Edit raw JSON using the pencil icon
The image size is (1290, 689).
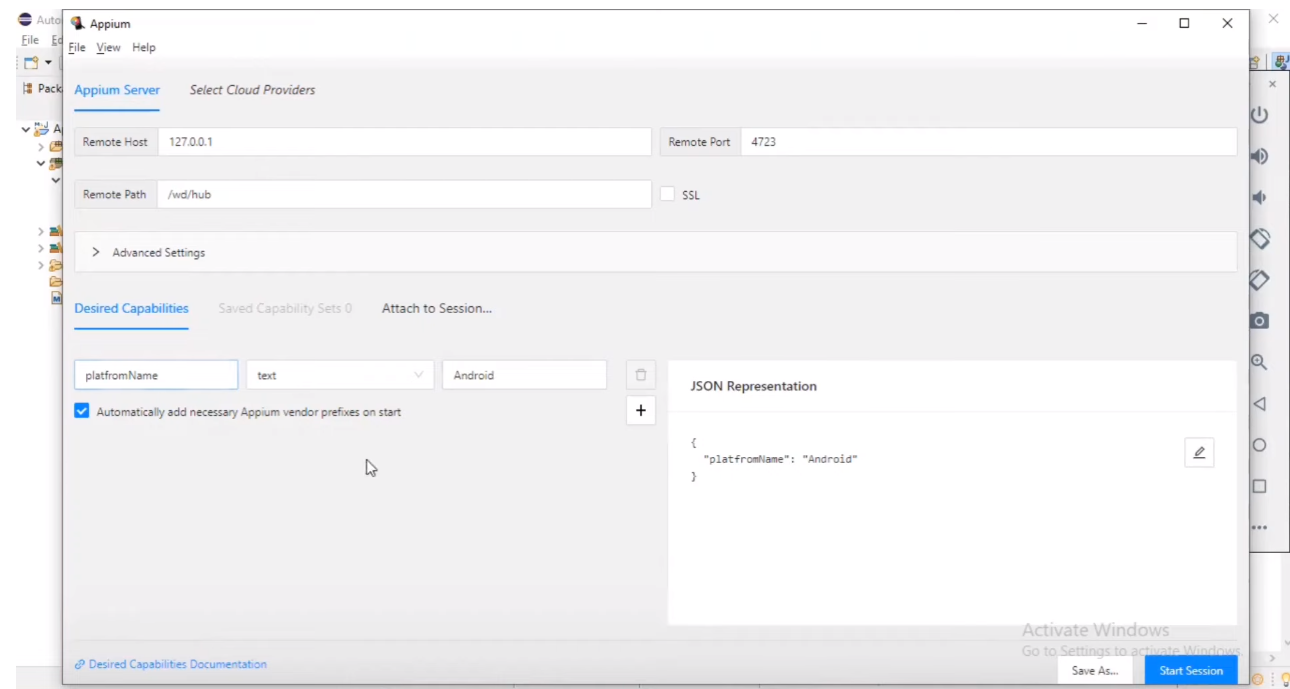(1199, 452)
